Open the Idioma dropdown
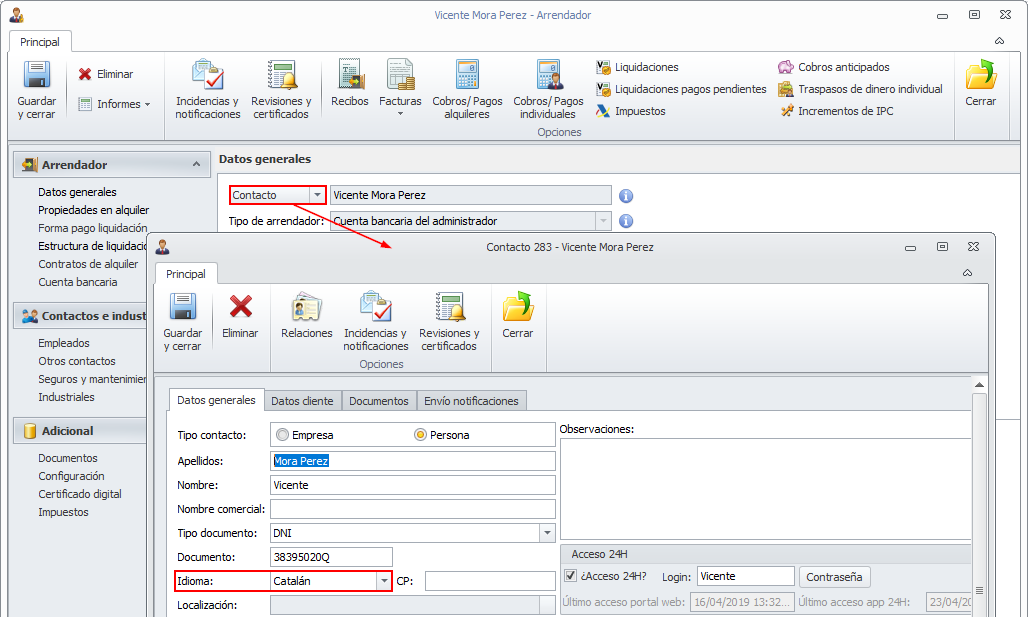 pyautogui.click(x=384, y=581)
